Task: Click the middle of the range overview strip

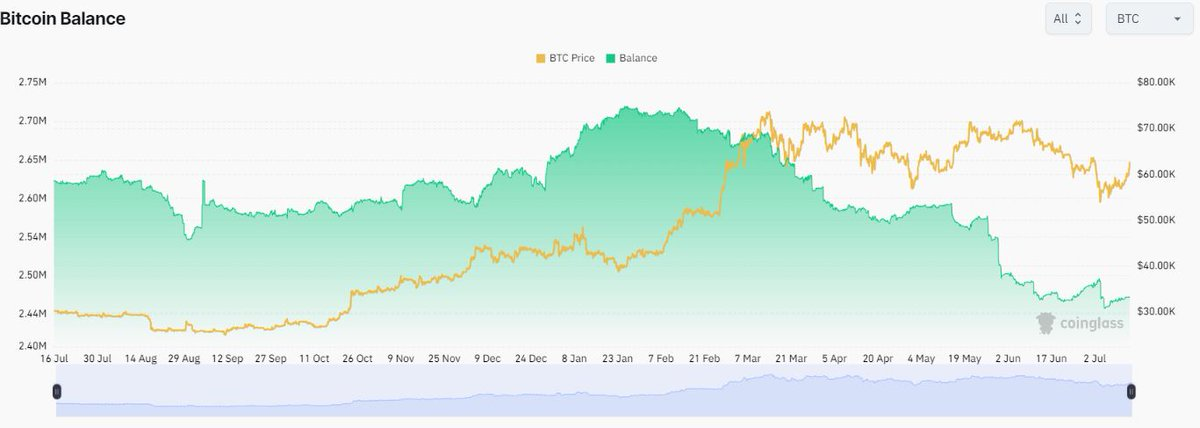Action: [594, 391]
